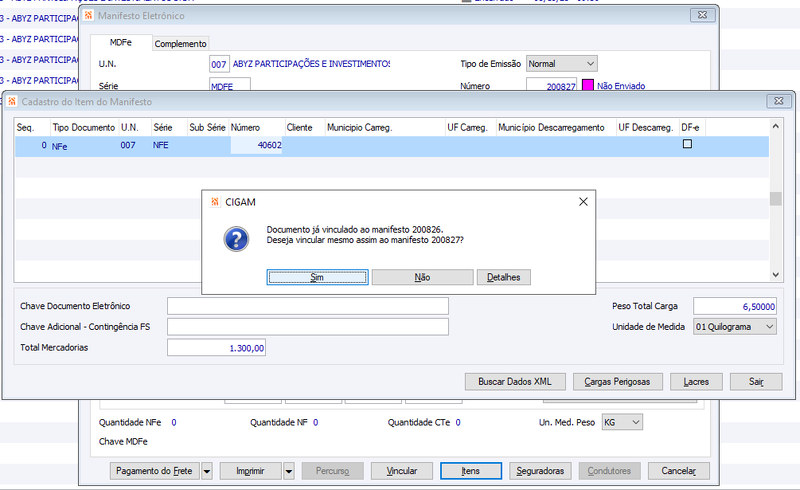Click the ABYZ PARTICIPAÇÕES E INVESTIMENTOS text
The image size is (800, 490).
(x=311, y=64)
